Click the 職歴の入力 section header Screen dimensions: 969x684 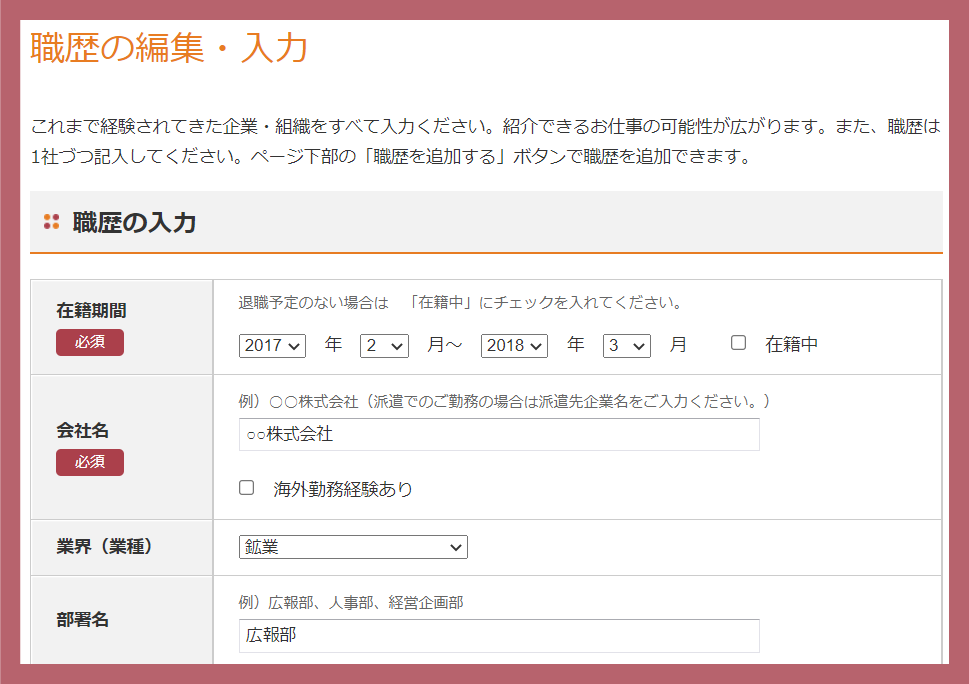(x=134, y=222)
